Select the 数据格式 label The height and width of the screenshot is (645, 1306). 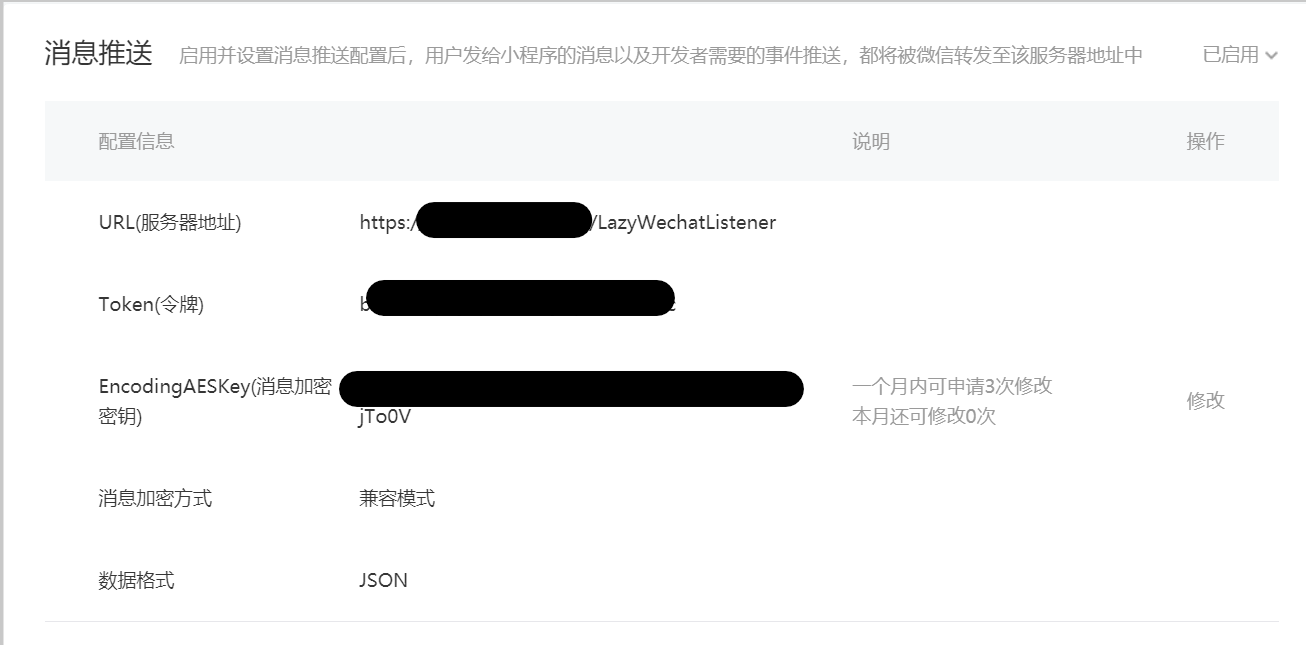tap(136, 580)
